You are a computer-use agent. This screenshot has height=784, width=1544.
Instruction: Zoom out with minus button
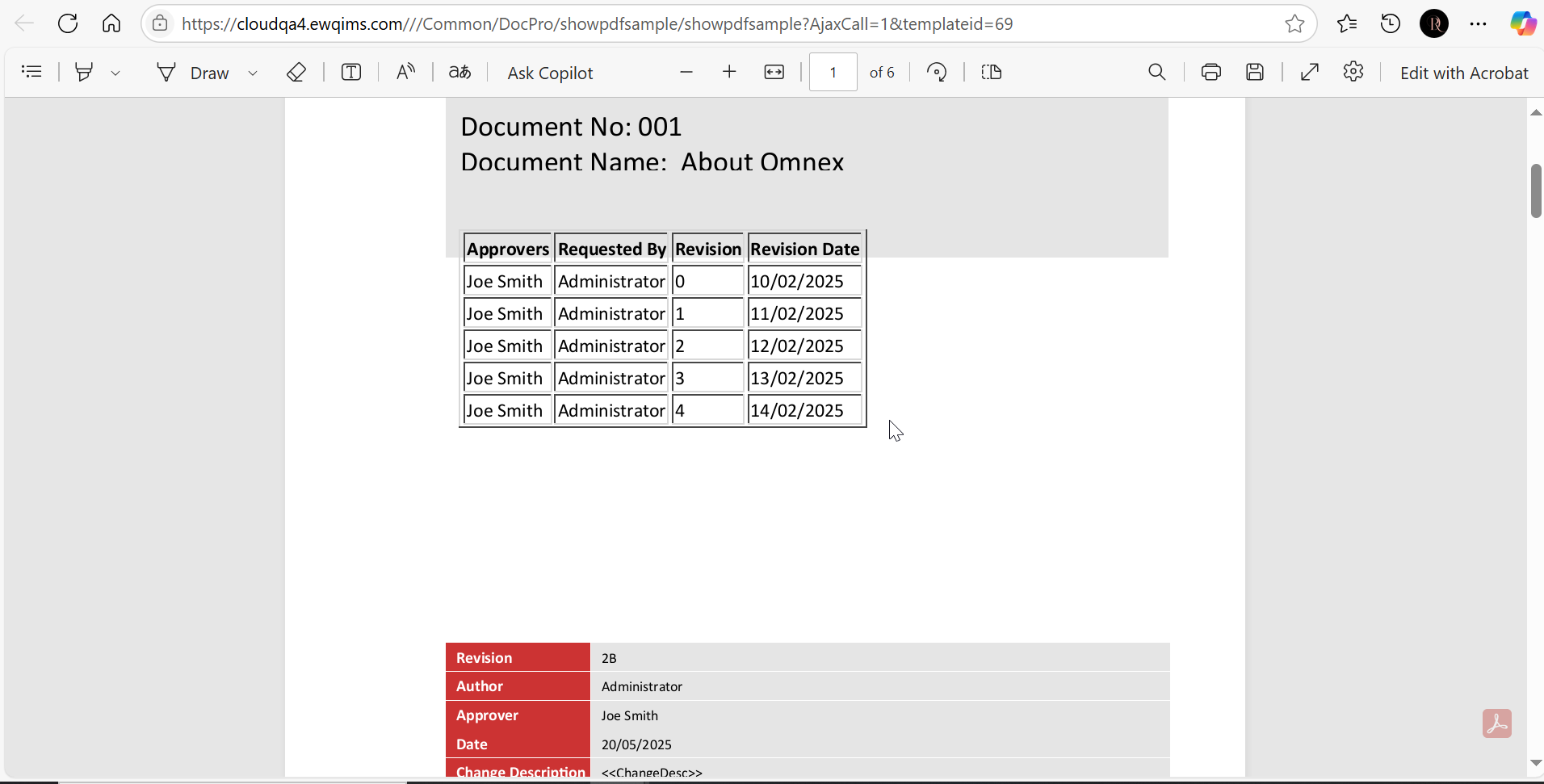click(x=686, y=72)
